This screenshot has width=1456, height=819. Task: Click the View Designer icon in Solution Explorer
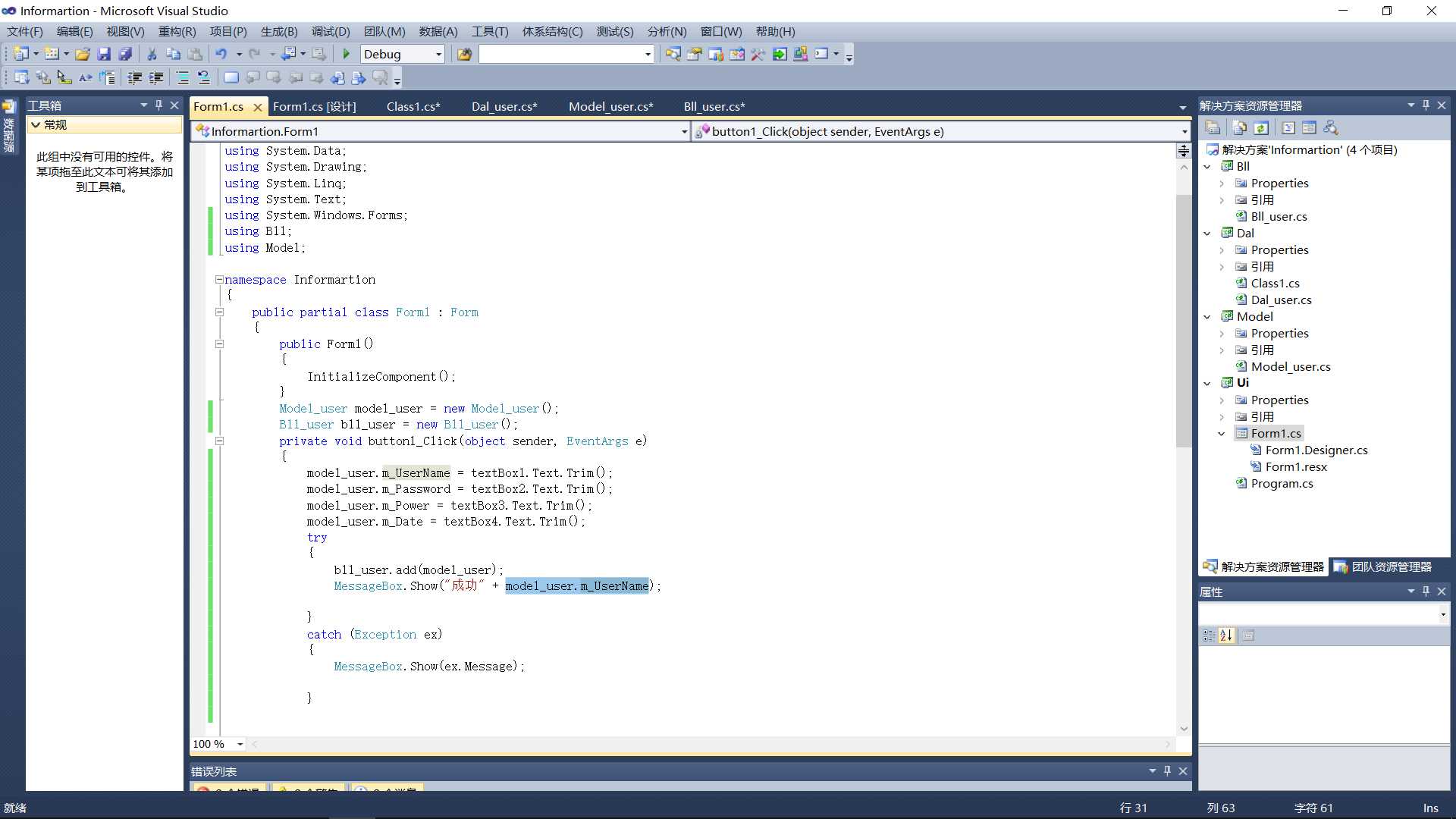(x=1309, y=127)
